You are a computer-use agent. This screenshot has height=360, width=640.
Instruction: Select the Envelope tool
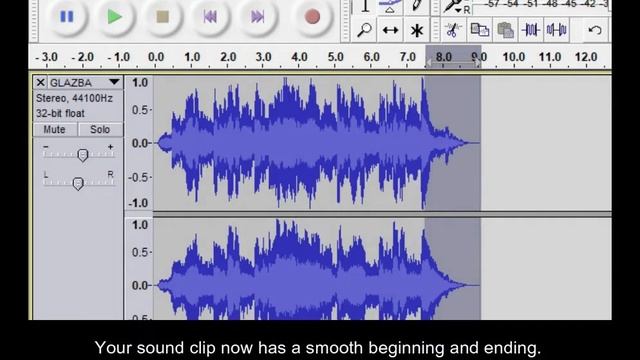[390, 6]
